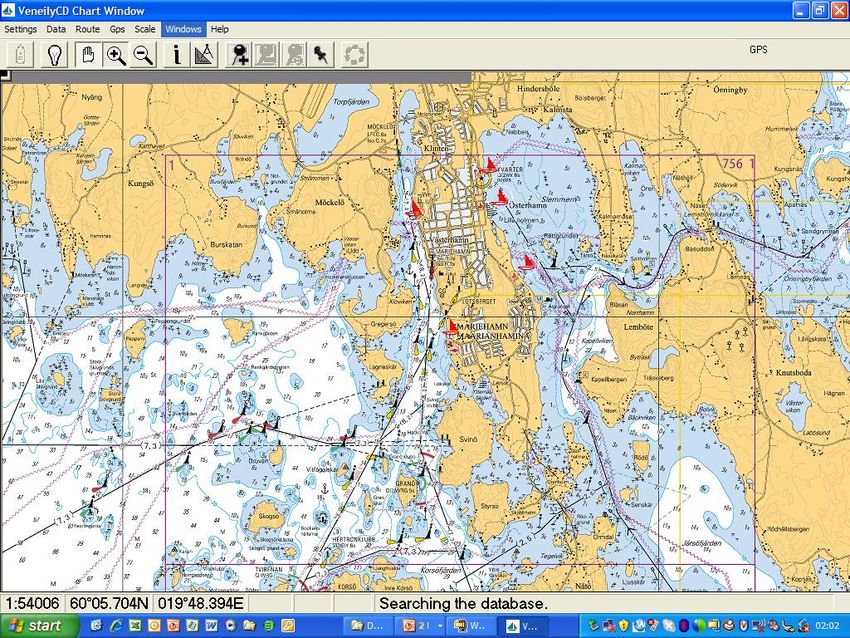
Task: Select the zoom out magnifier tool
Action: (x=143, y=55)
